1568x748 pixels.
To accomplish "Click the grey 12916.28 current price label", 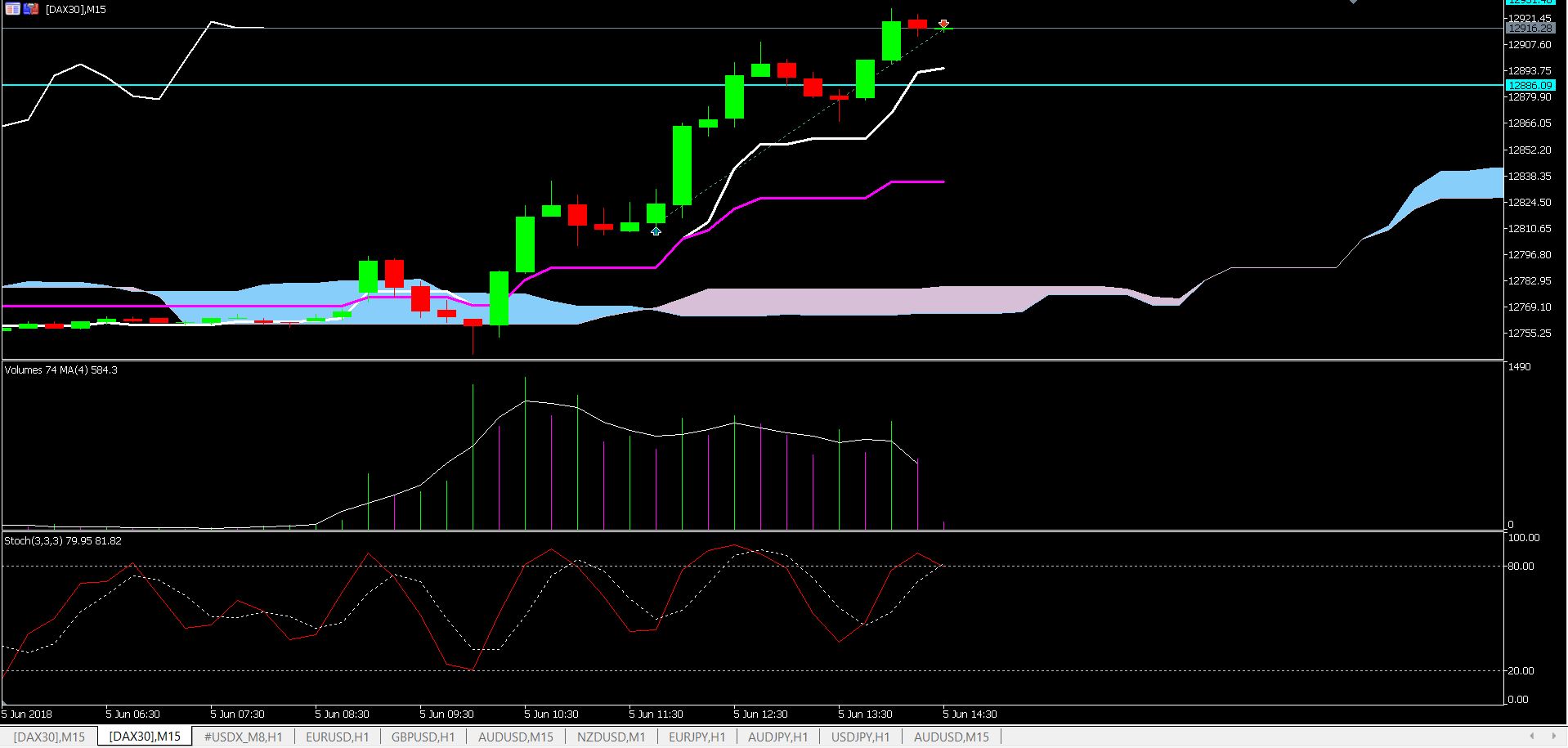I will point(1530,29).
